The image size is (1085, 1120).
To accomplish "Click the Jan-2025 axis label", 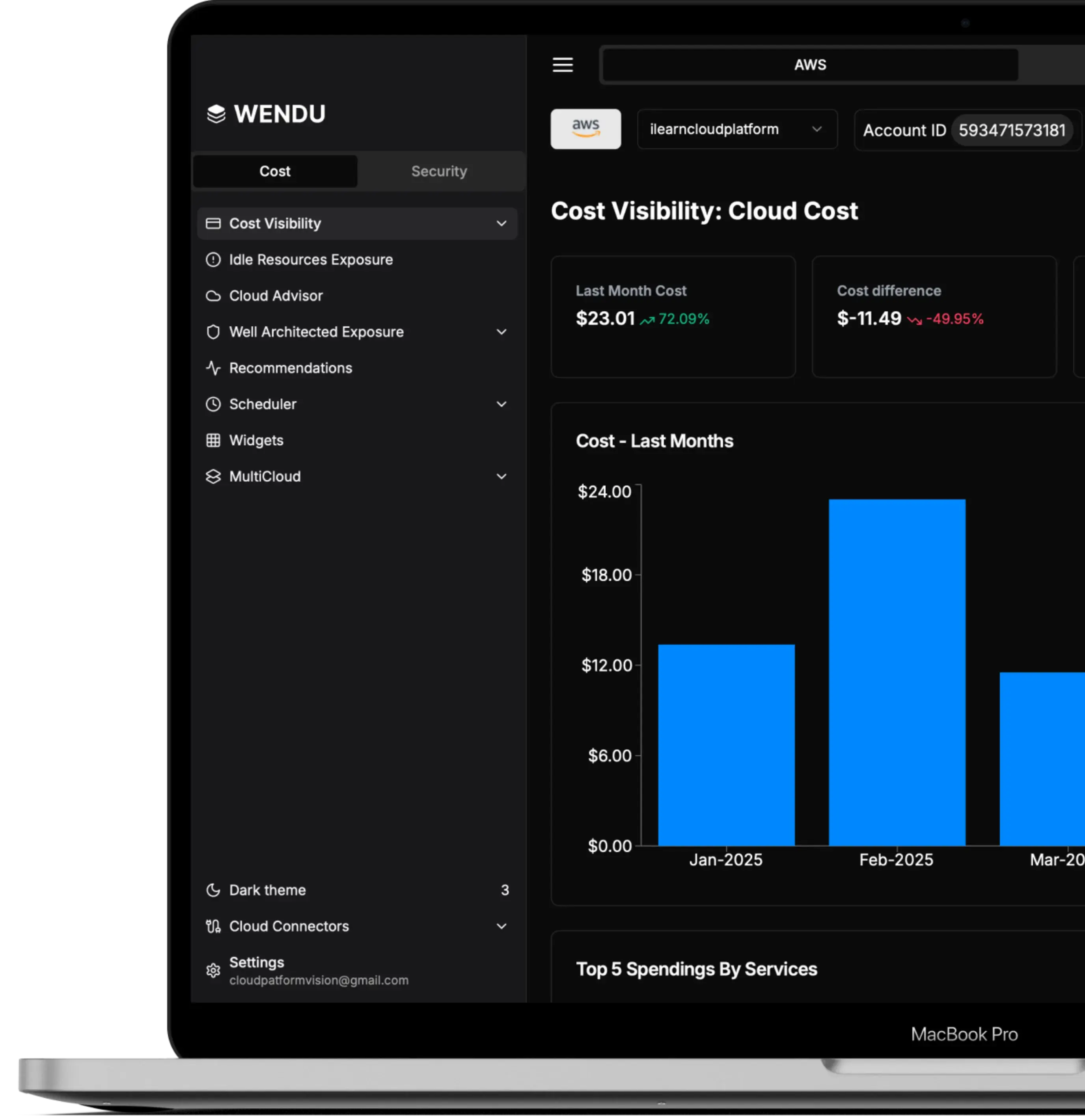I will [726, 860].
